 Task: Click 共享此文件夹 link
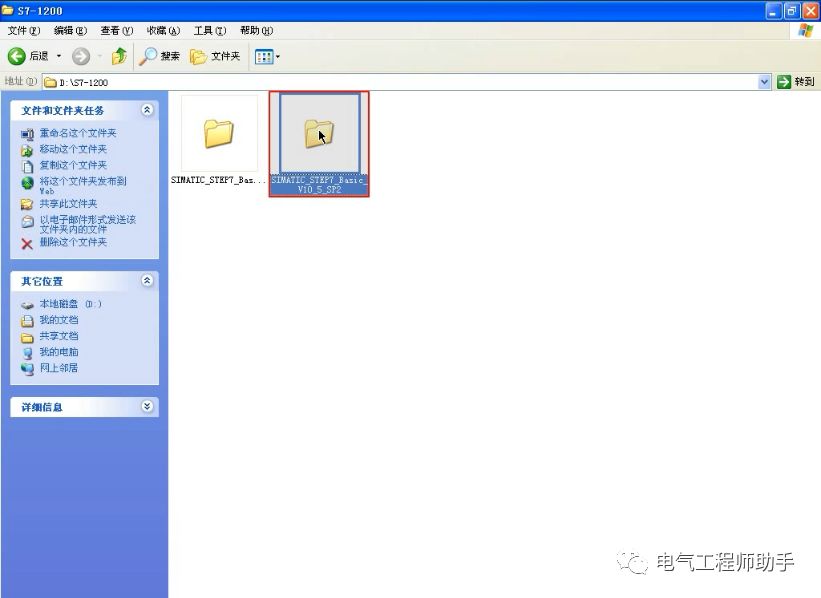(68, 204)
